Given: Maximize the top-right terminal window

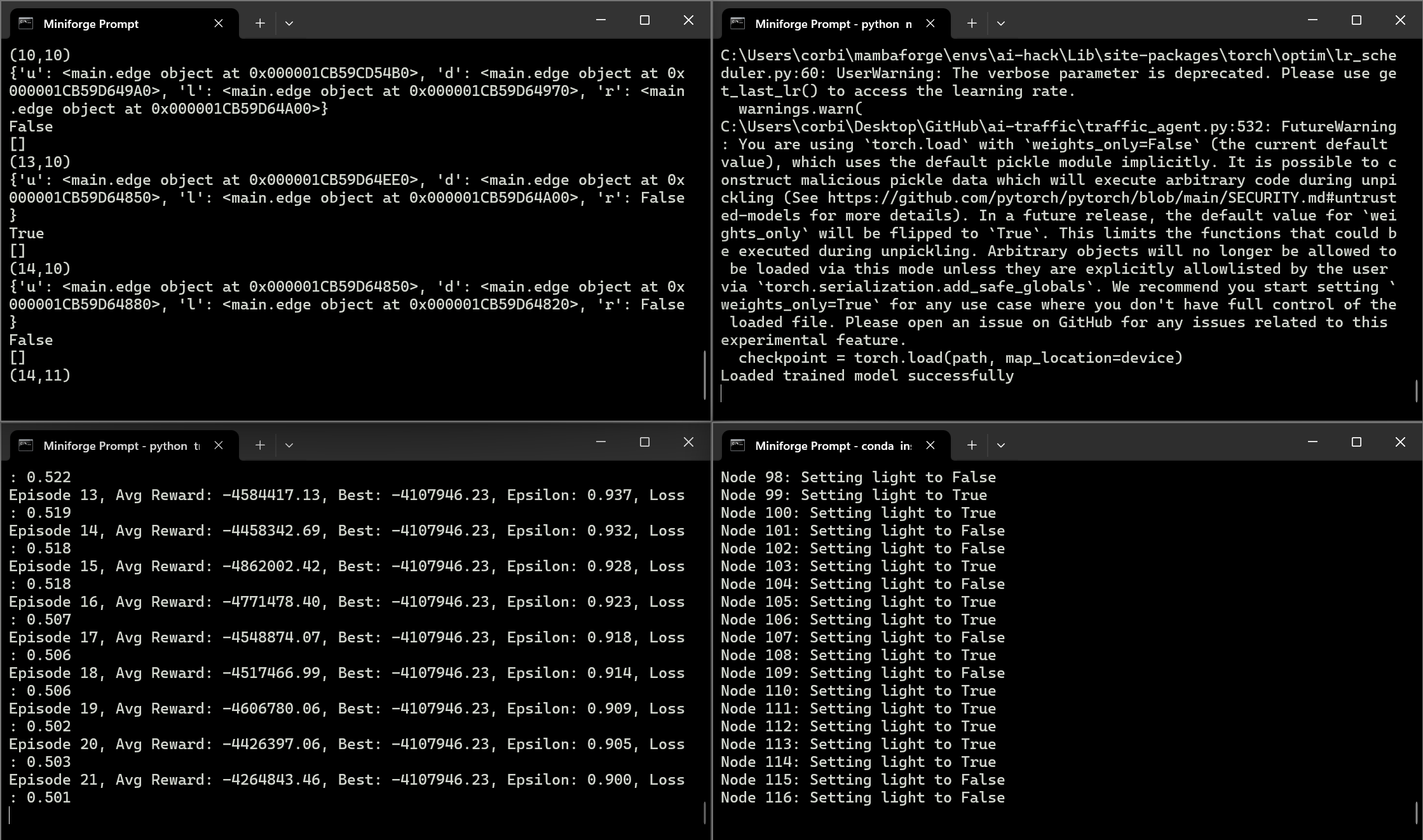Looking at the screenshot, I should (x=1356, y=20).
